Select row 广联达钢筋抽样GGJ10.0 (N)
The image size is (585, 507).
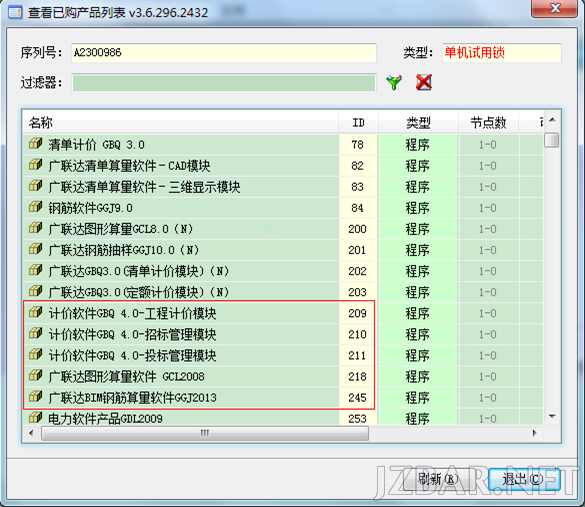coord(283,250)
